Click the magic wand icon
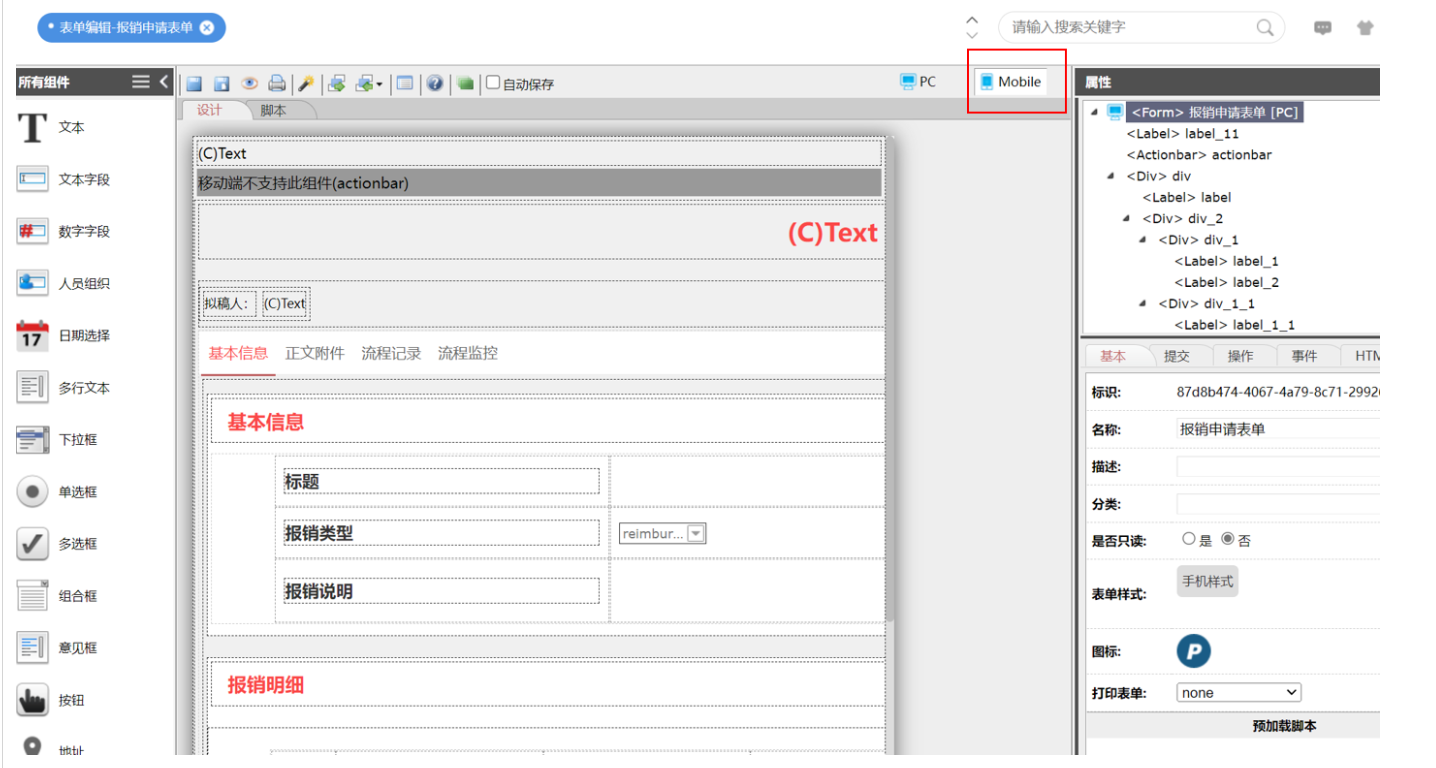Image resolution: width=1436 pixels, height=768 pixels. [x=307, y=84]
